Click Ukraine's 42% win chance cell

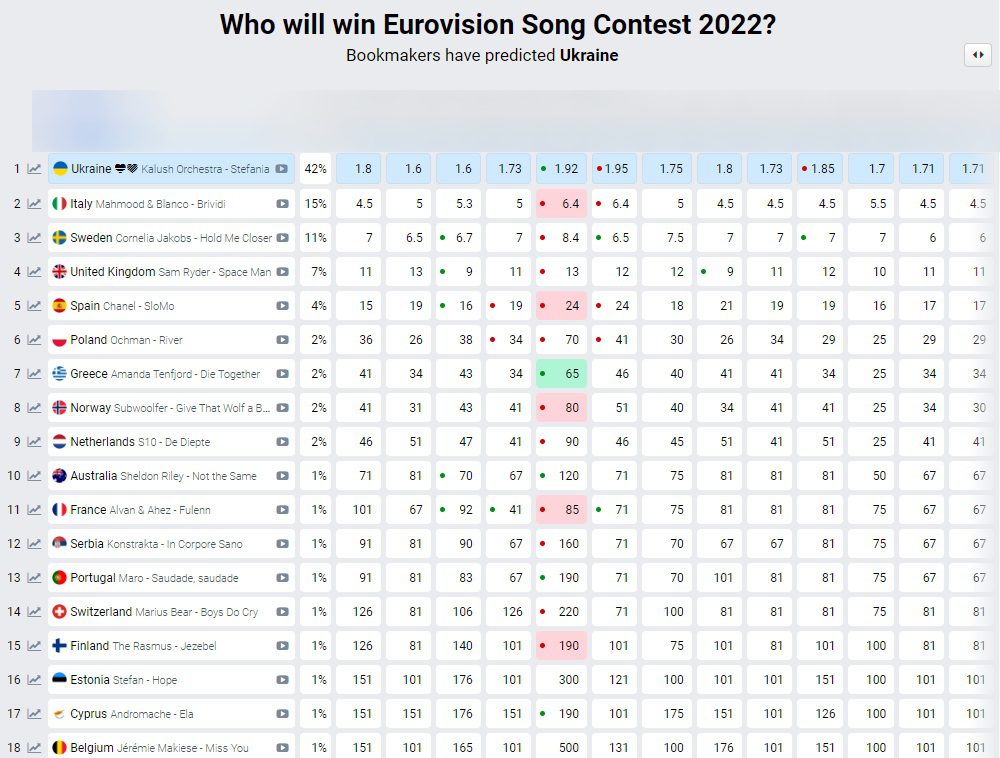click(316, 169)
